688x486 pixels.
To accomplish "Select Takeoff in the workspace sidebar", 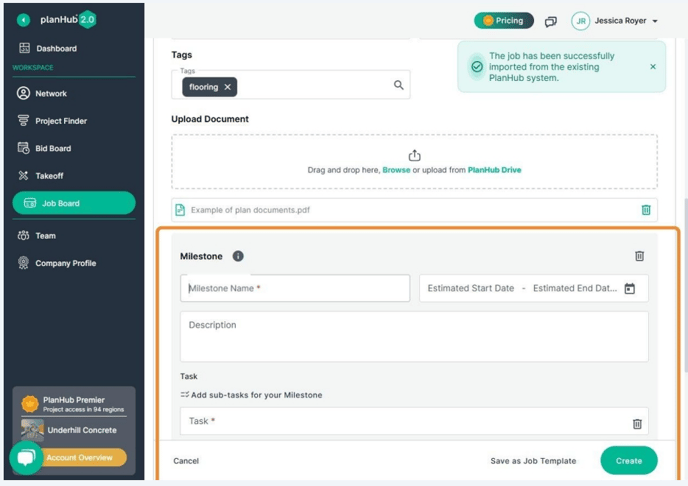I will coord(49,175).
